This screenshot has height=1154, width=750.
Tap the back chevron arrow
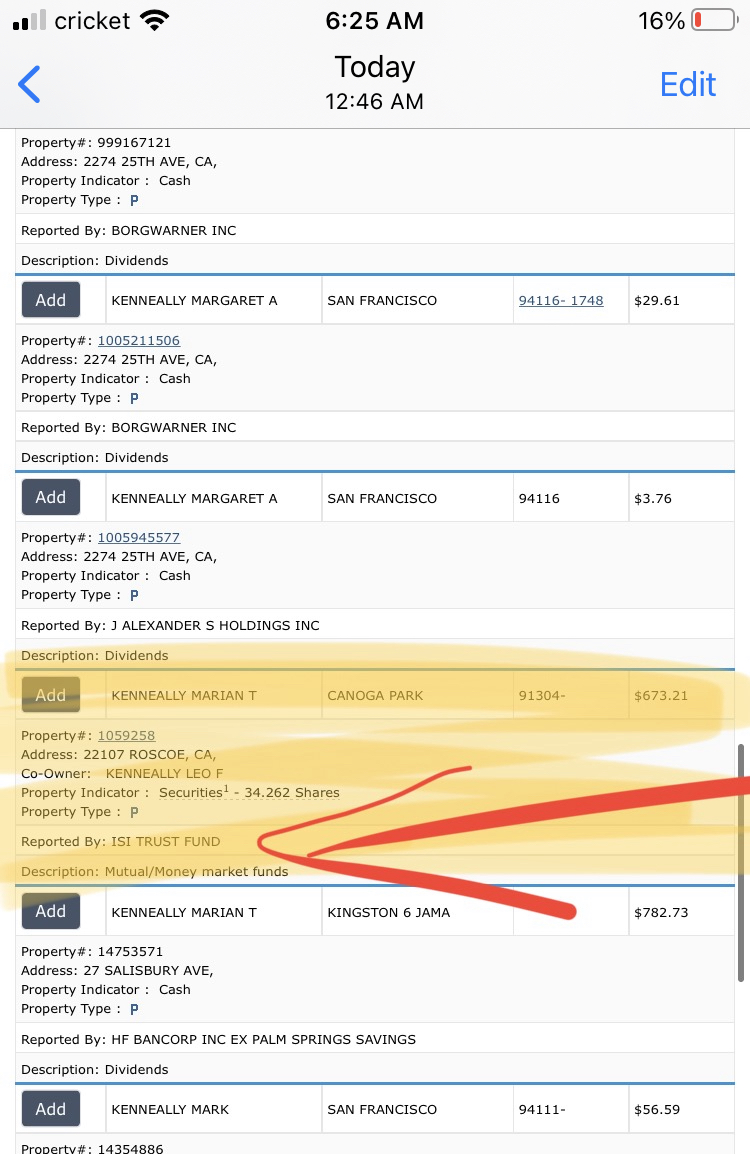pyautogui.click(x=29, y=84)
